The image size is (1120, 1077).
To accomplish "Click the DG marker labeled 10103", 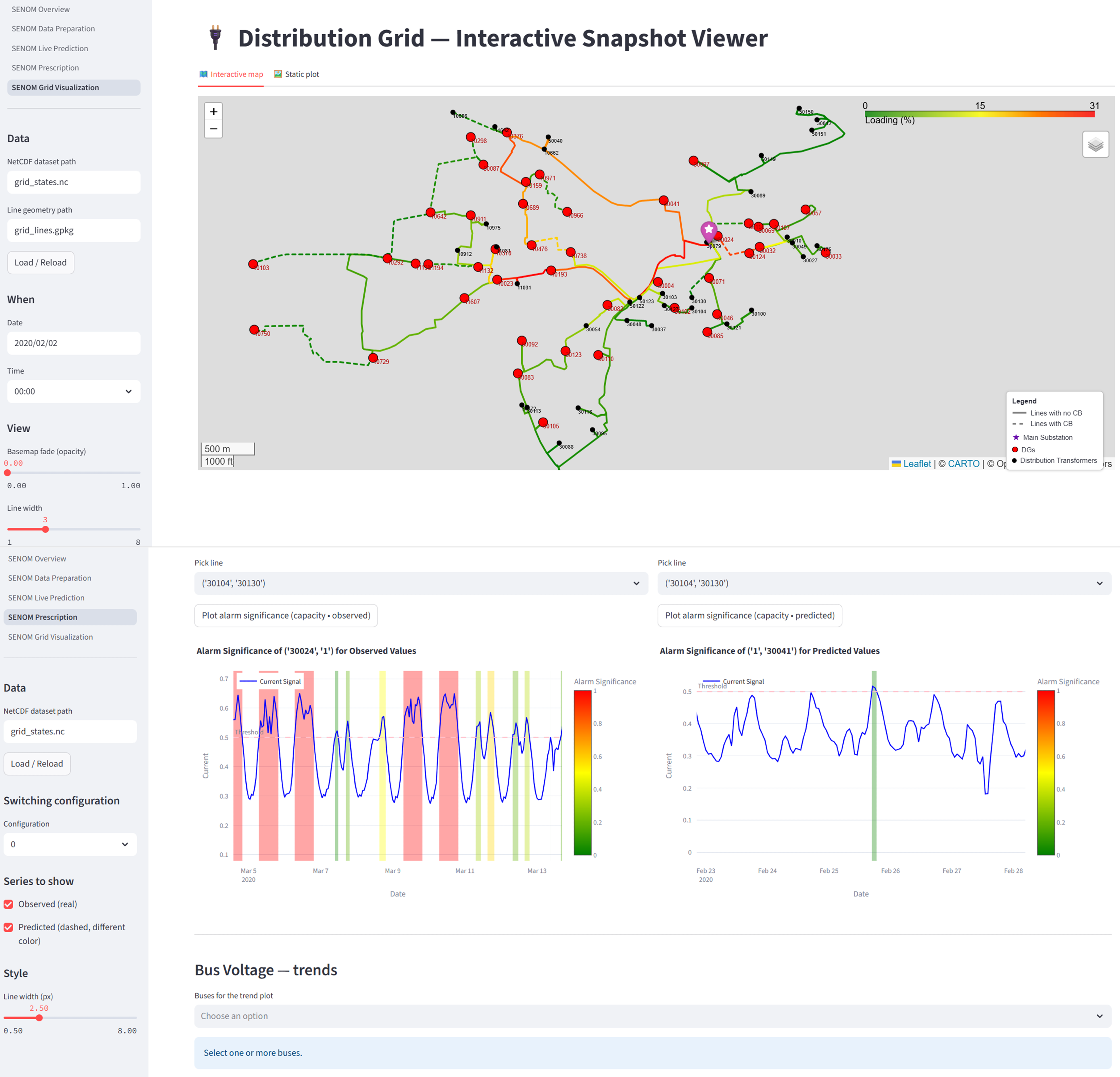I will point(253,264).
